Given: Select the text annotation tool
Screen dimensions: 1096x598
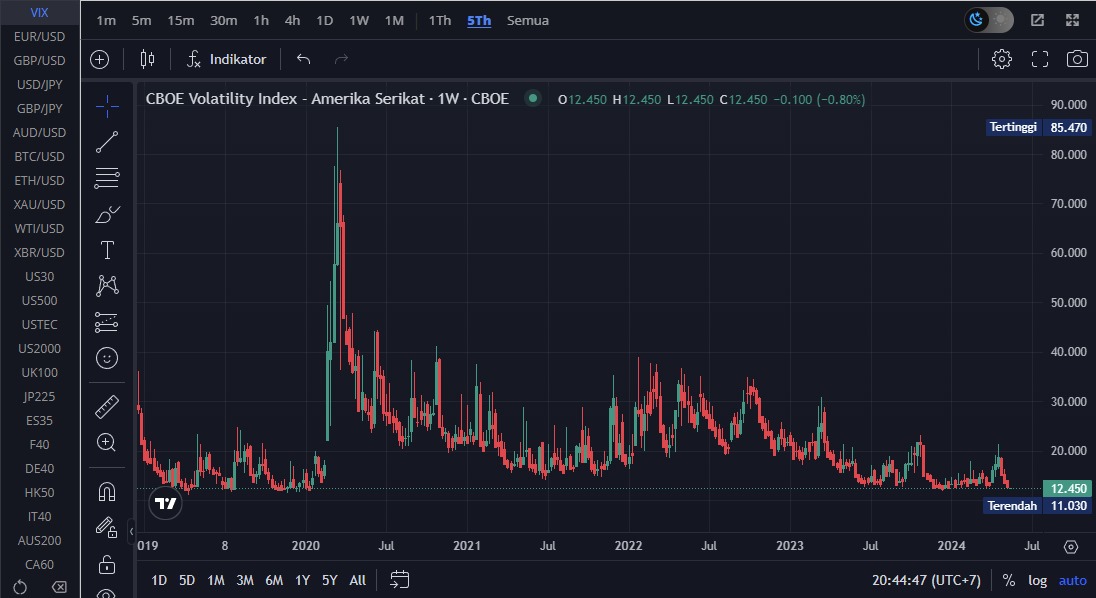Looking at the screenshot, I should point(107,250).
